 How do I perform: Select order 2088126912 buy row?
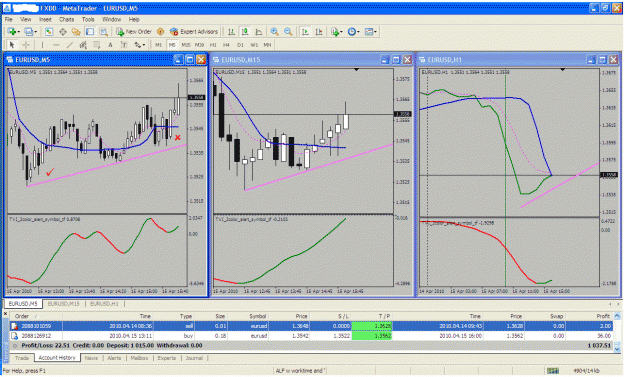(x=312, y=336)
